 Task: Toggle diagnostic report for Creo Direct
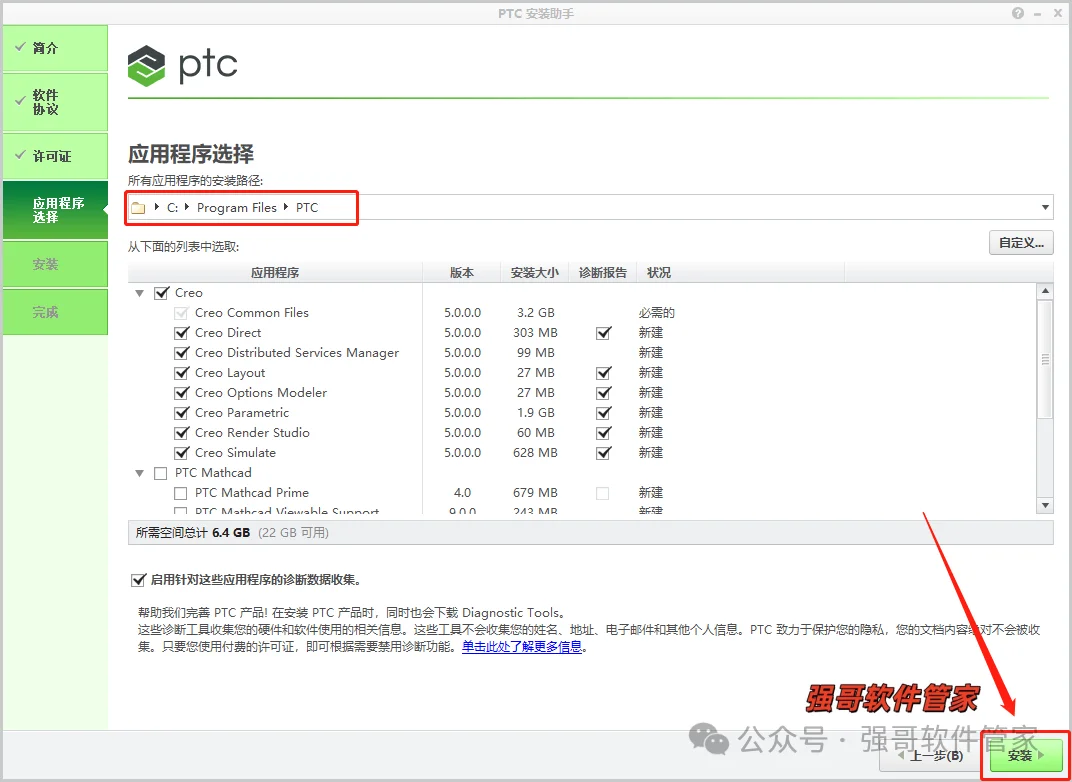point(603,334)
